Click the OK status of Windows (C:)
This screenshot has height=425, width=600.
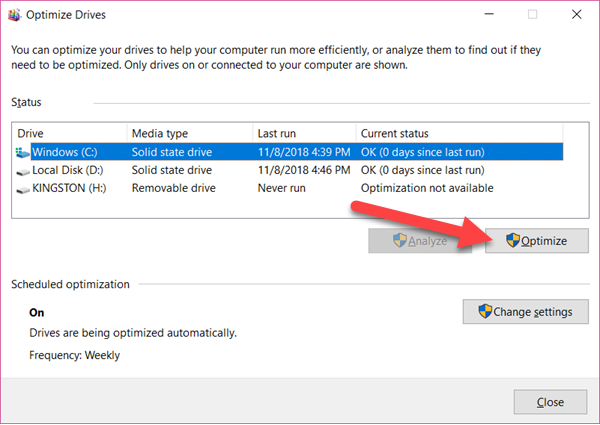click(423, 152)
